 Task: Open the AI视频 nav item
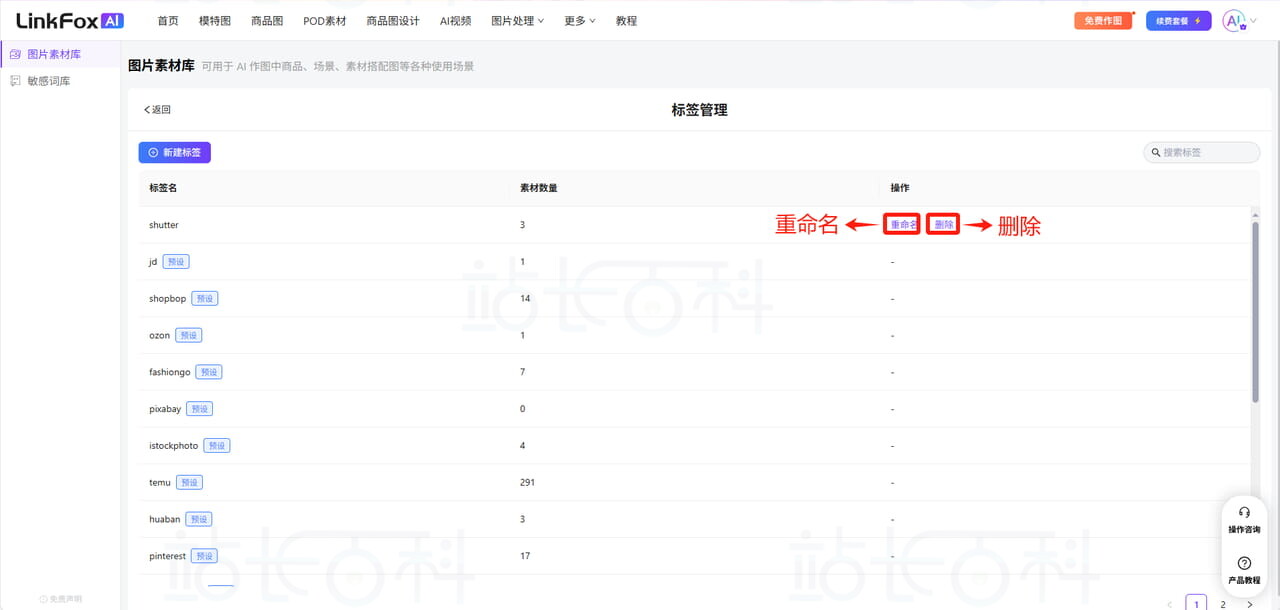(x=456, y=21)
